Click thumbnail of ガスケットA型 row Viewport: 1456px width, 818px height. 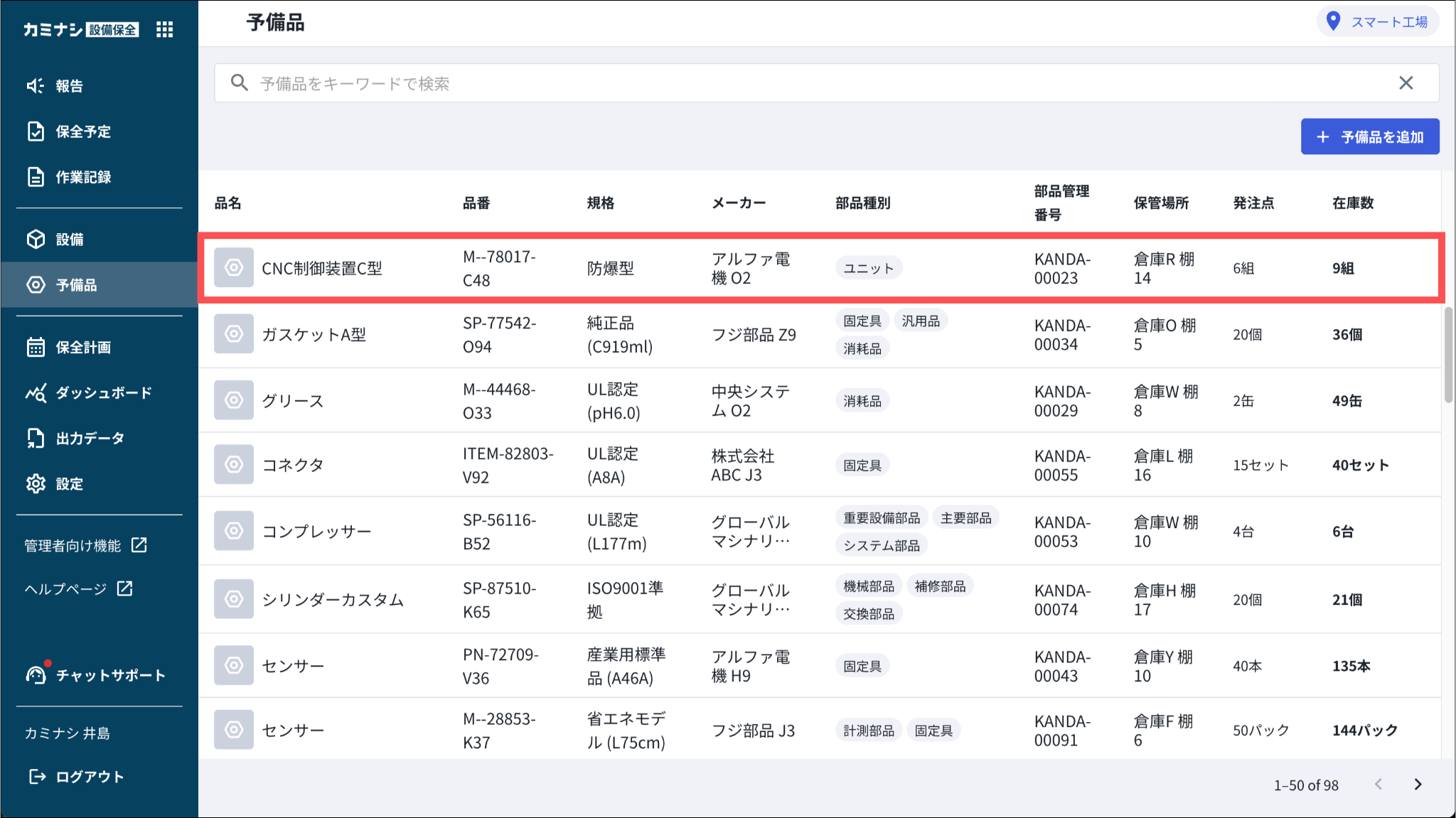(x=234, y=334)
